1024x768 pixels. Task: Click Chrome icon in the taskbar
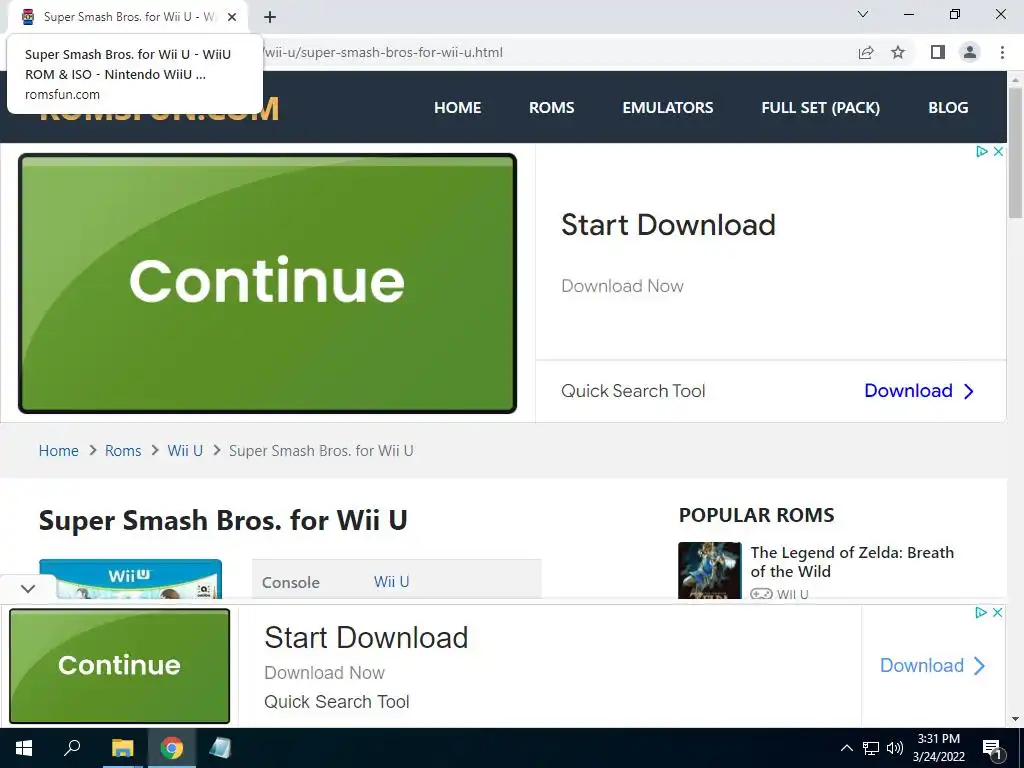pos(172,748)
